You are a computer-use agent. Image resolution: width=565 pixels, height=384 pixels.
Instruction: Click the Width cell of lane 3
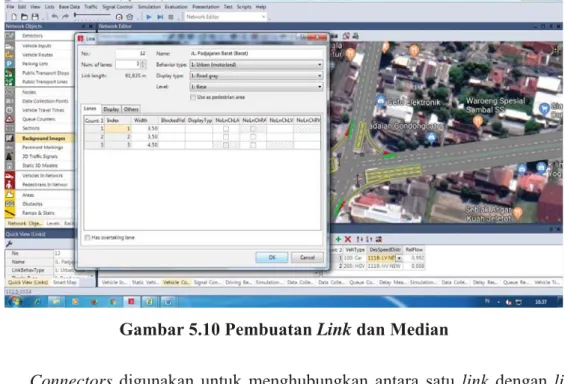click(145, 145)
